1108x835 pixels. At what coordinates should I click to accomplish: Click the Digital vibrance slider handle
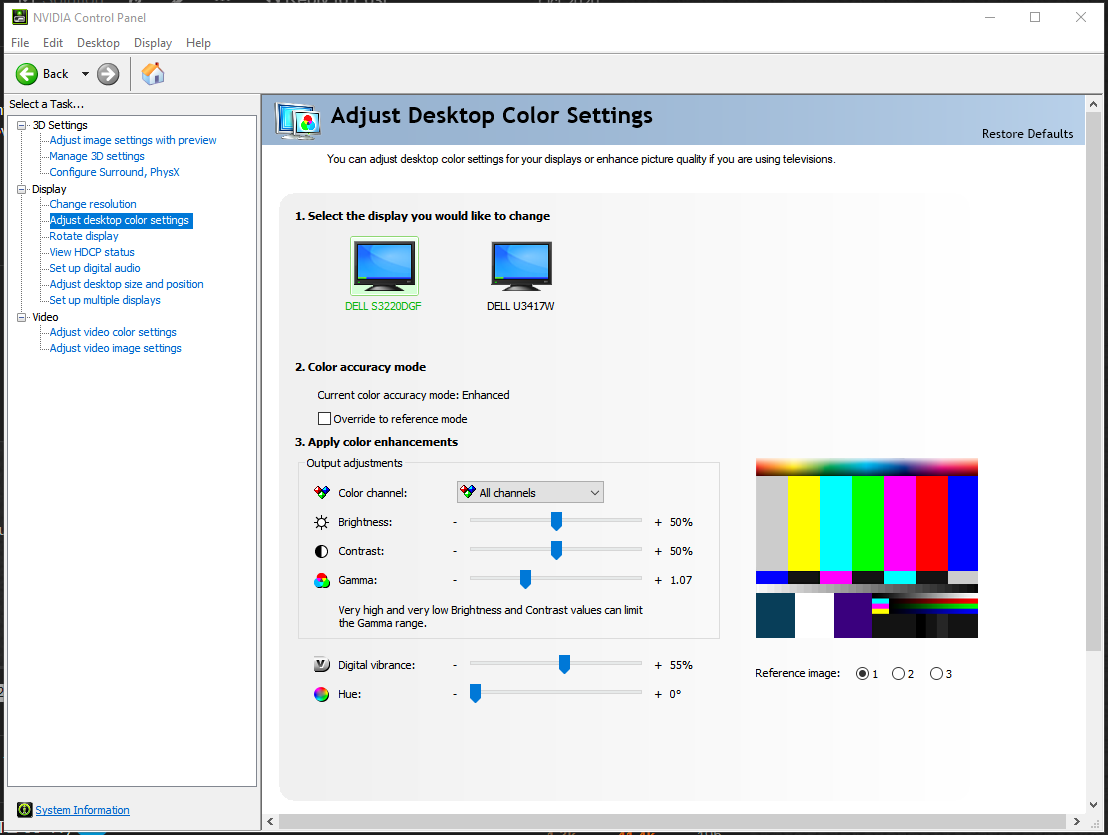click(564, 664)
